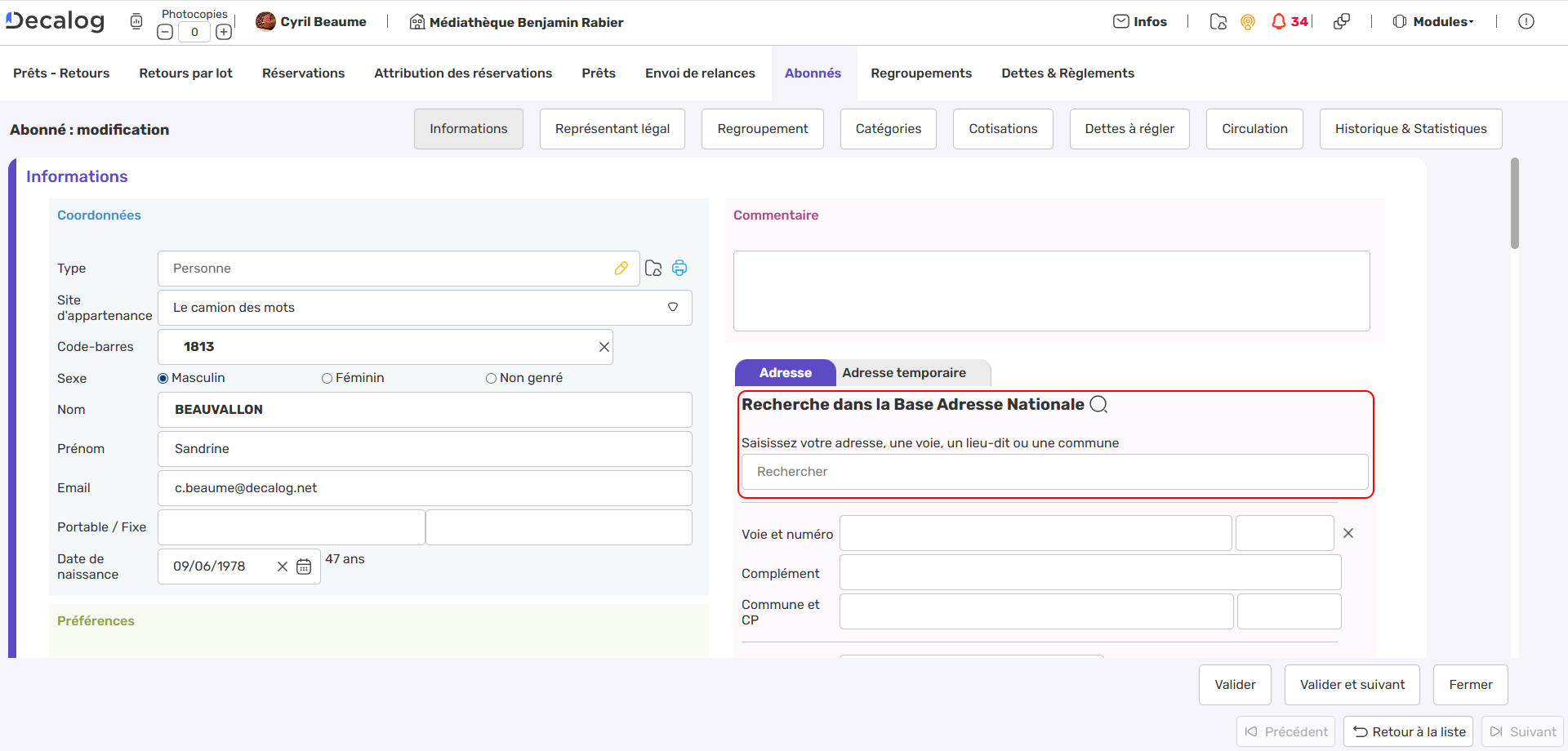Click the vertical scrollbar on the right
Image resolution: width=1568 pixels, height=751 pixels.
(1515, 204)
